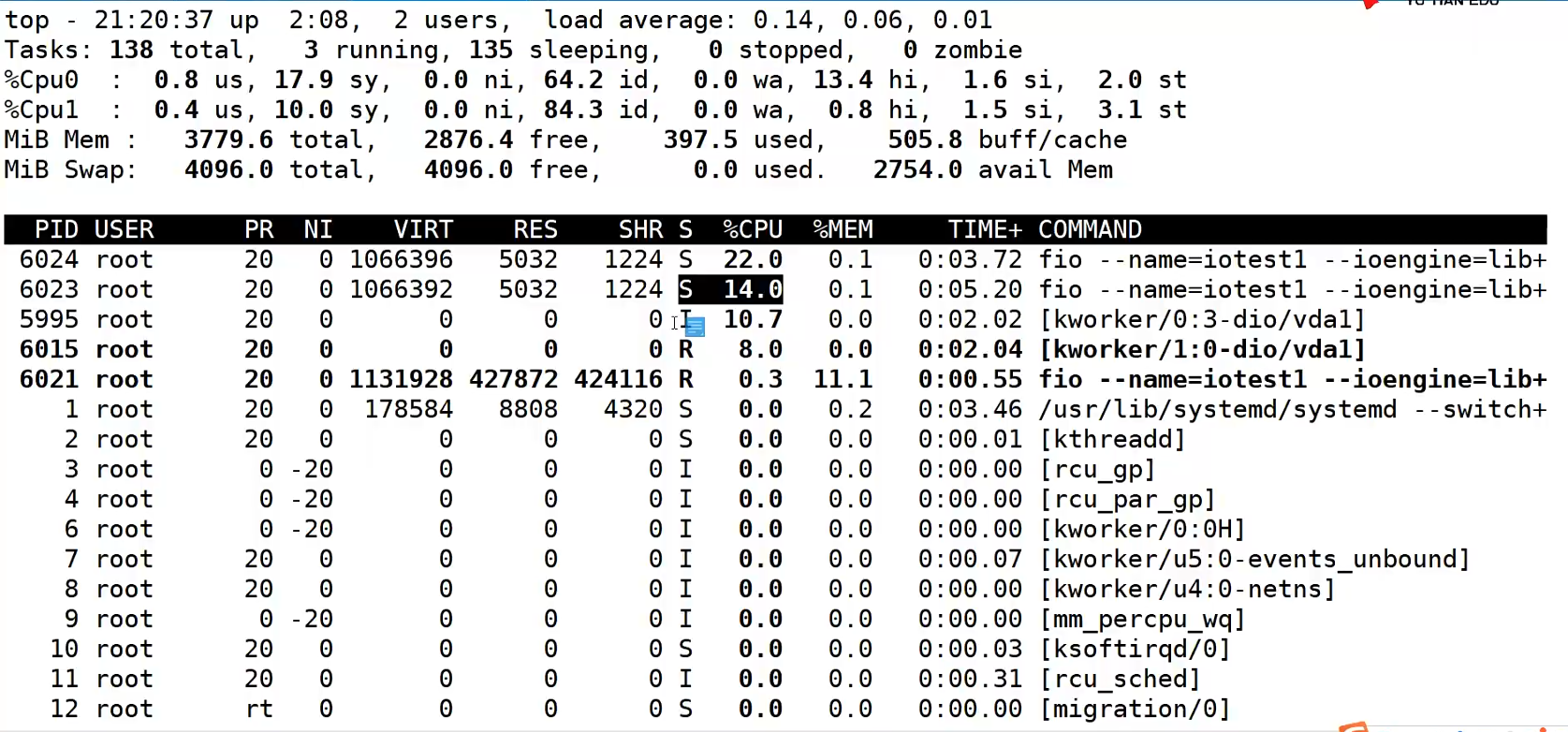
Task: Select PID 6024 in process list
Action: tap(49, 259)
